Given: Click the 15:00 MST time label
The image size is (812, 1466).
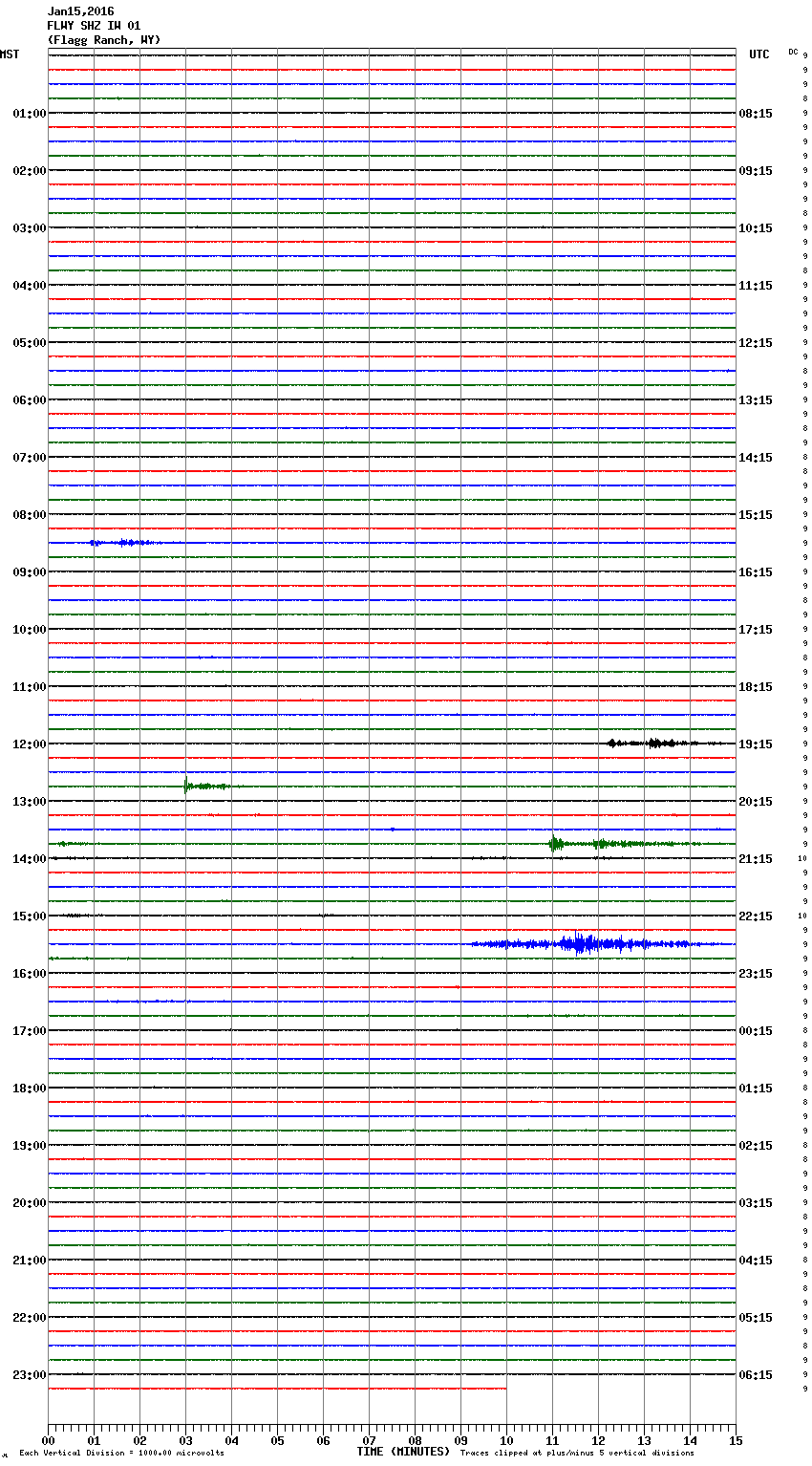Looking at the screenshot, I should (29, 916).
